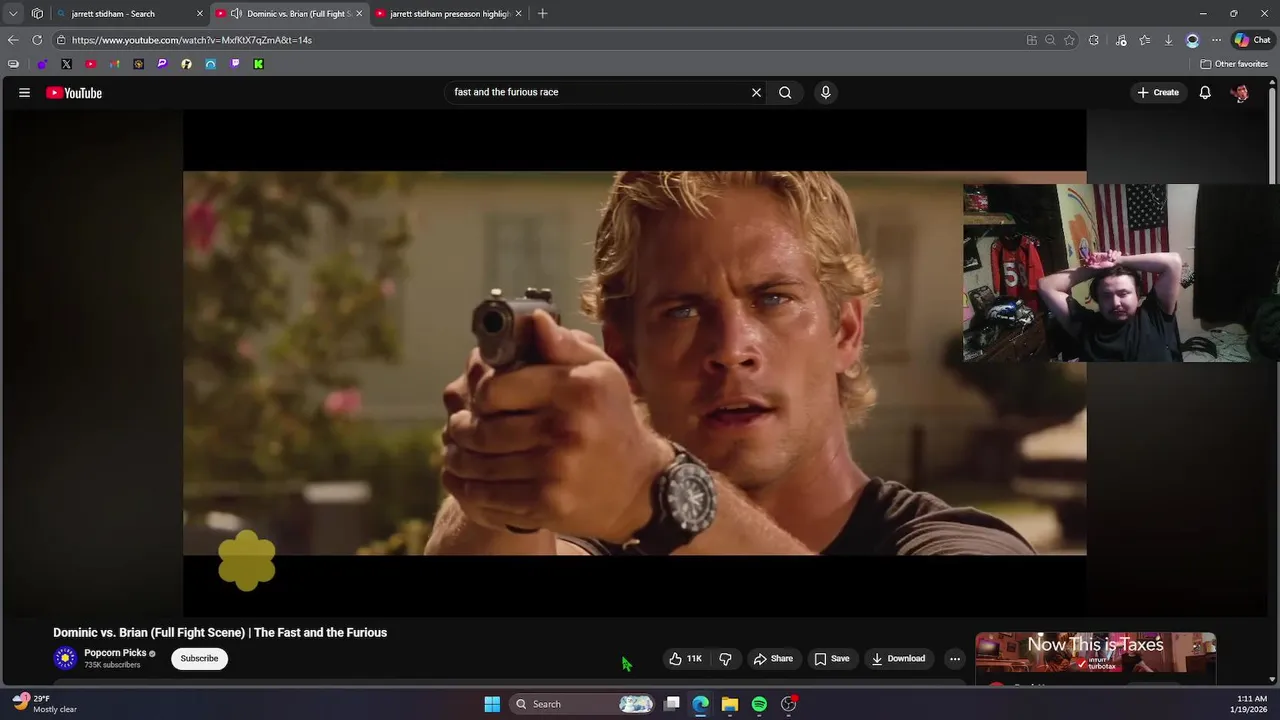
Task: Click the browser address bar URL
Action: click(x=192, y=40)
